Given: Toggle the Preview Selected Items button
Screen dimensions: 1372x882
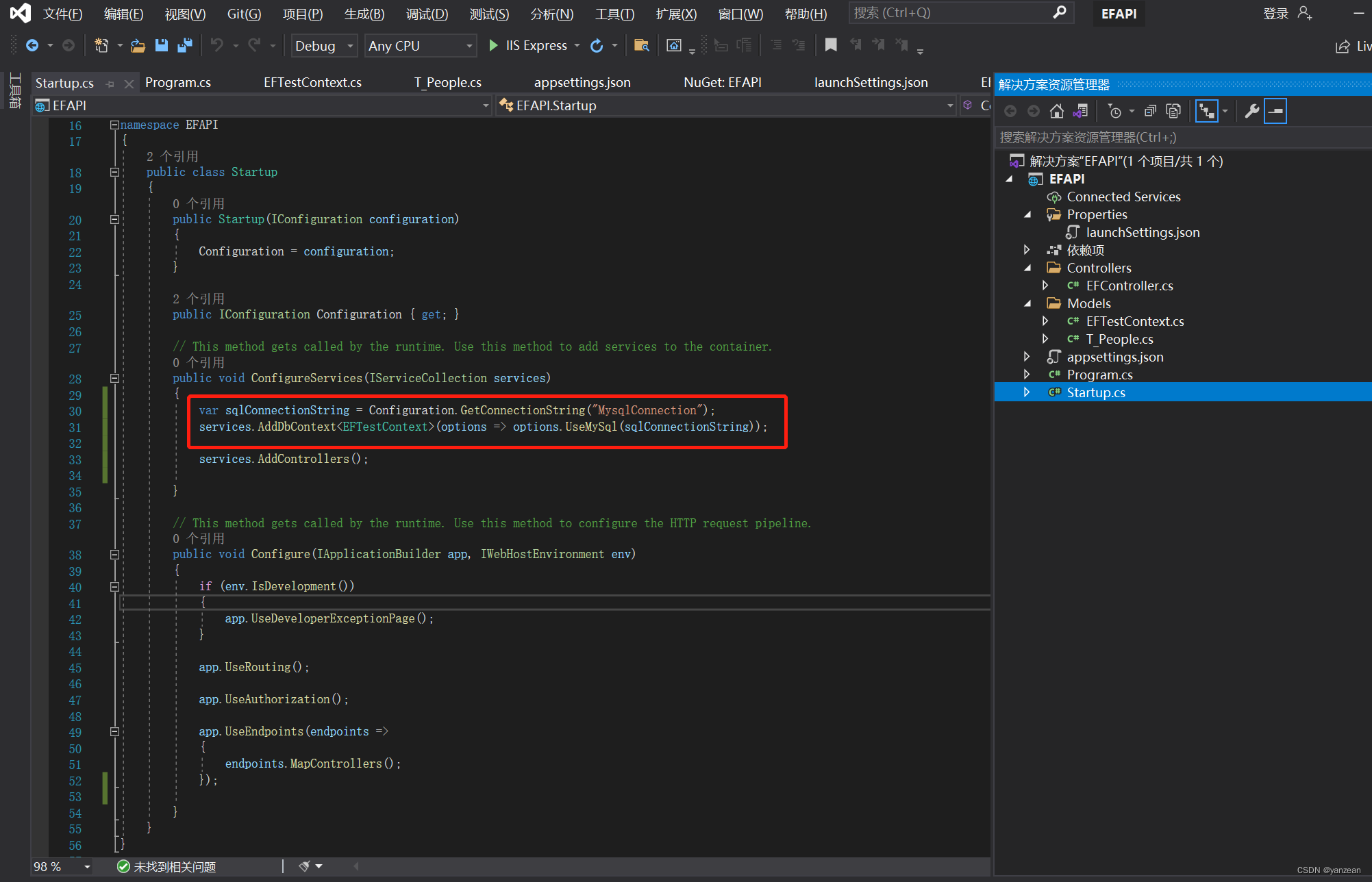Looking at the screenshot, I should coord(1275,111).
